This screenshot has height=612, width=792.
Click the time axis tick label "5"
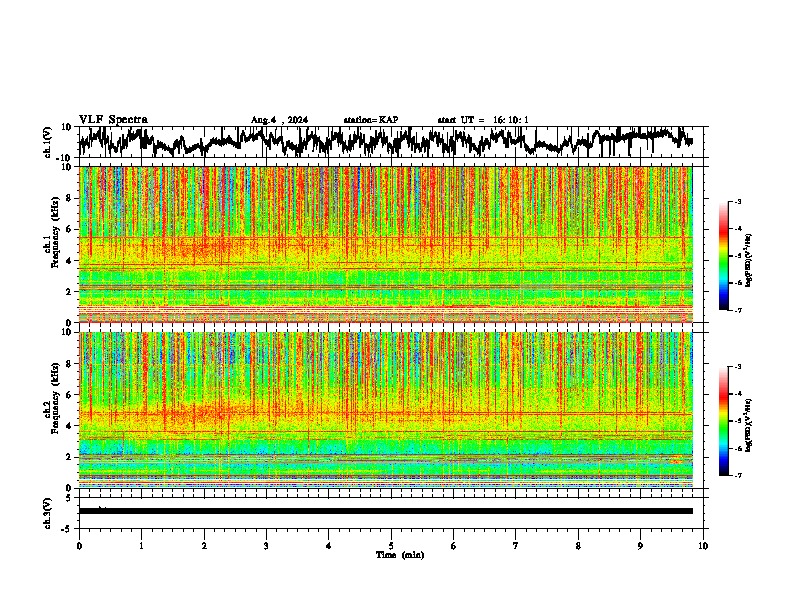pos(391,546)
